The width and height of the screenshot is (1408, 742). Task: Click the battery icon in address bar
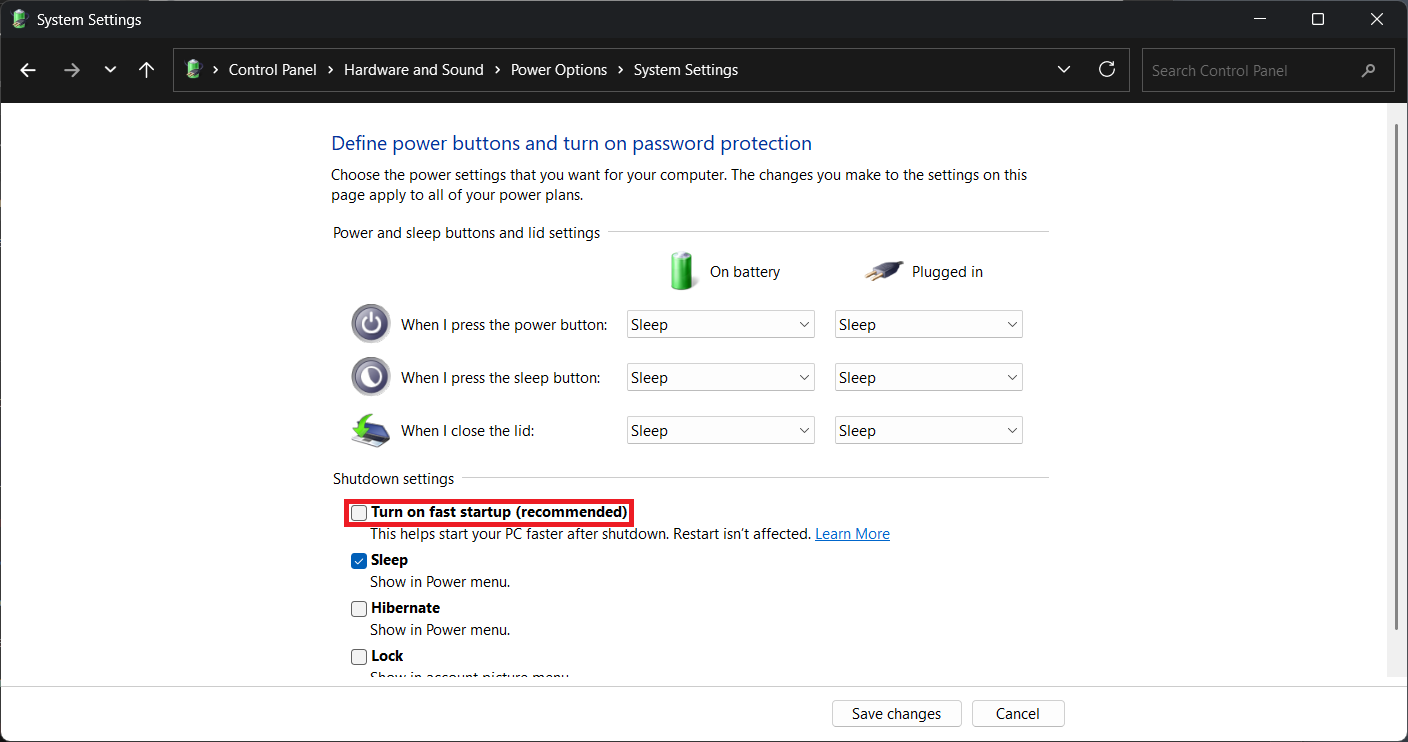pos(194,70)
